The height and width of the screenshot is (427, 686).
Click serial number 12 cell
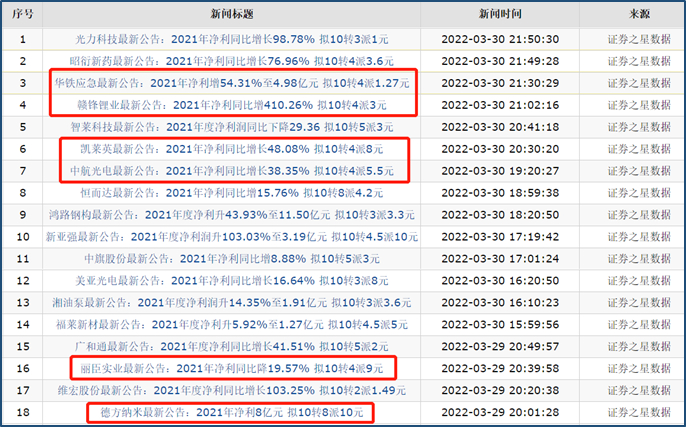click(x=23, y=280)
